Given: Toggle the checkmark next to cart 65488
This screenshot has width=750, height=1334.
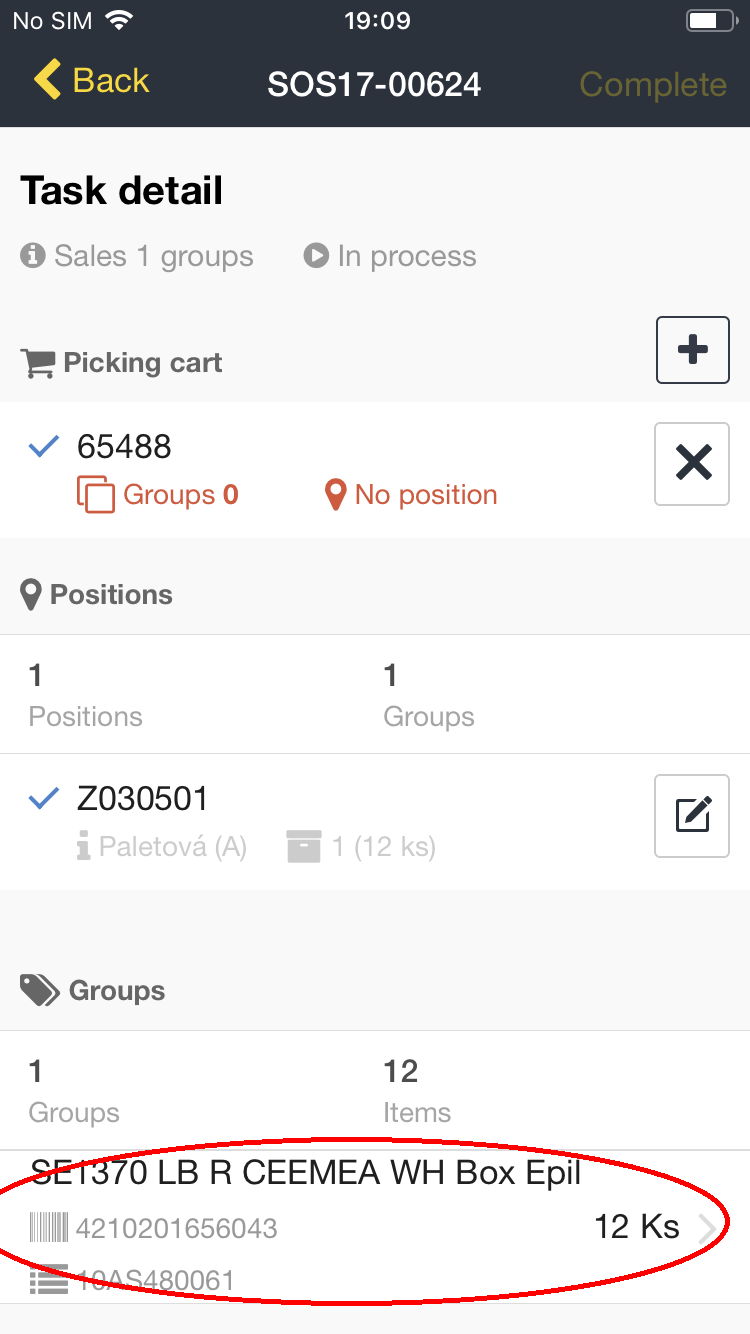Looking at the screenshot, I should coord(43,447).
